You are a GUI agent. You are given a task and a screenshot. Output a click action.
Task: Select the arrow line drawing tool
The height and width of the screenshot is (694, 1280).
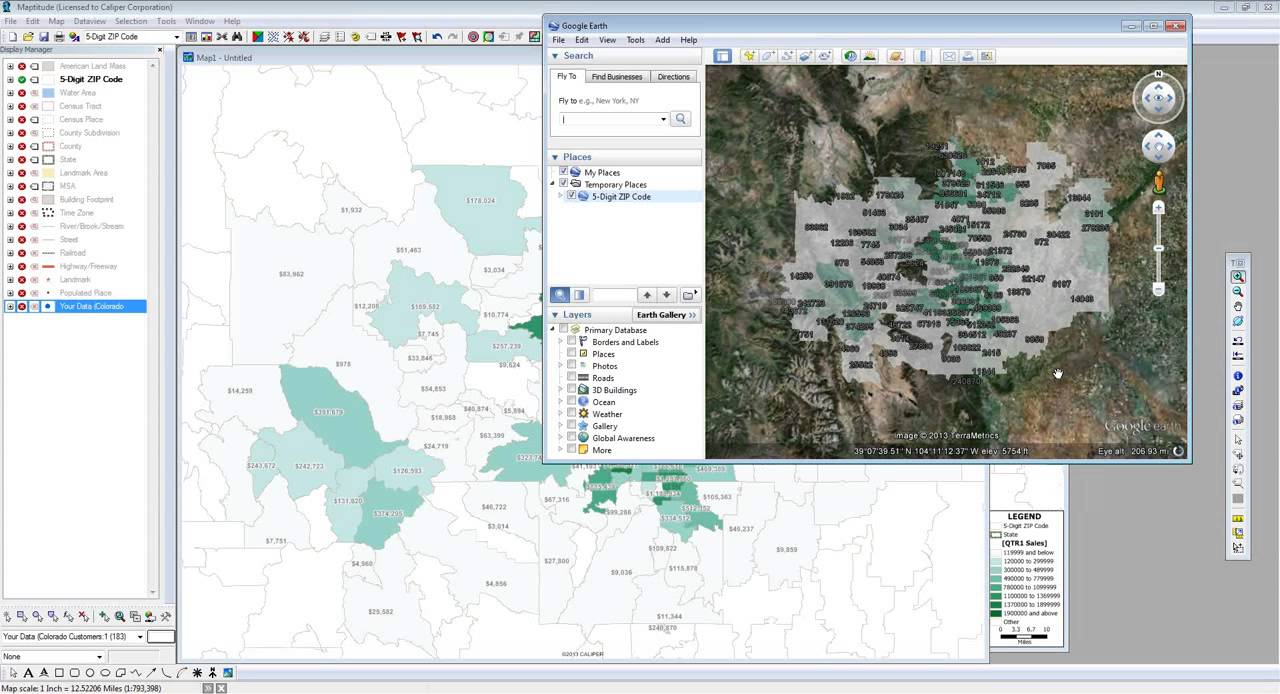(x=151, y=673)
